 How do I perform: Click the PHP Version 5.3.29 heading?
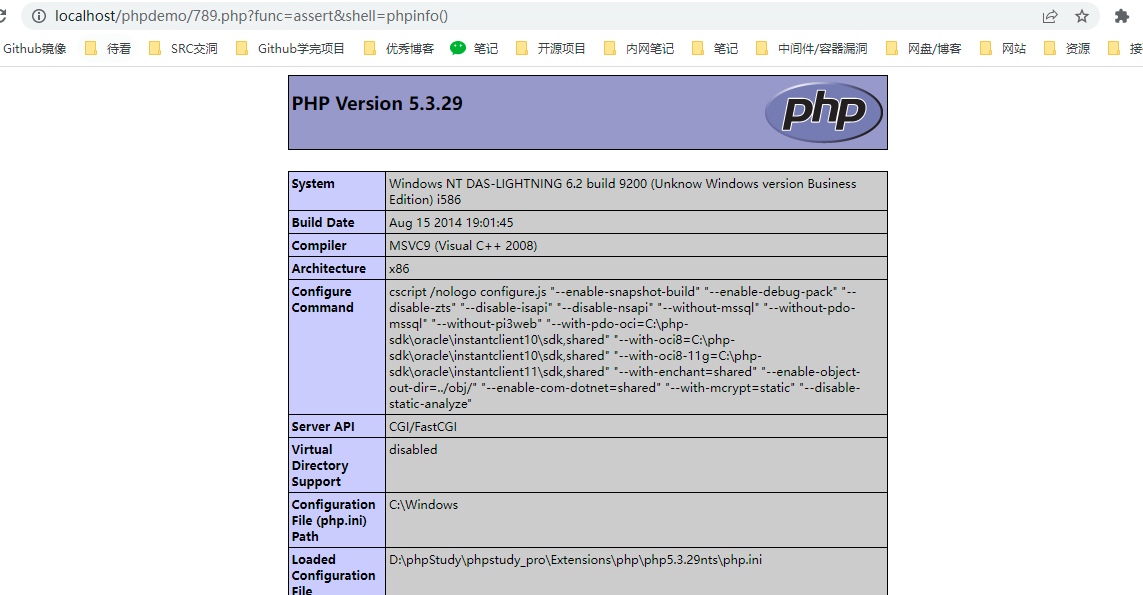(x=377, y=104)
